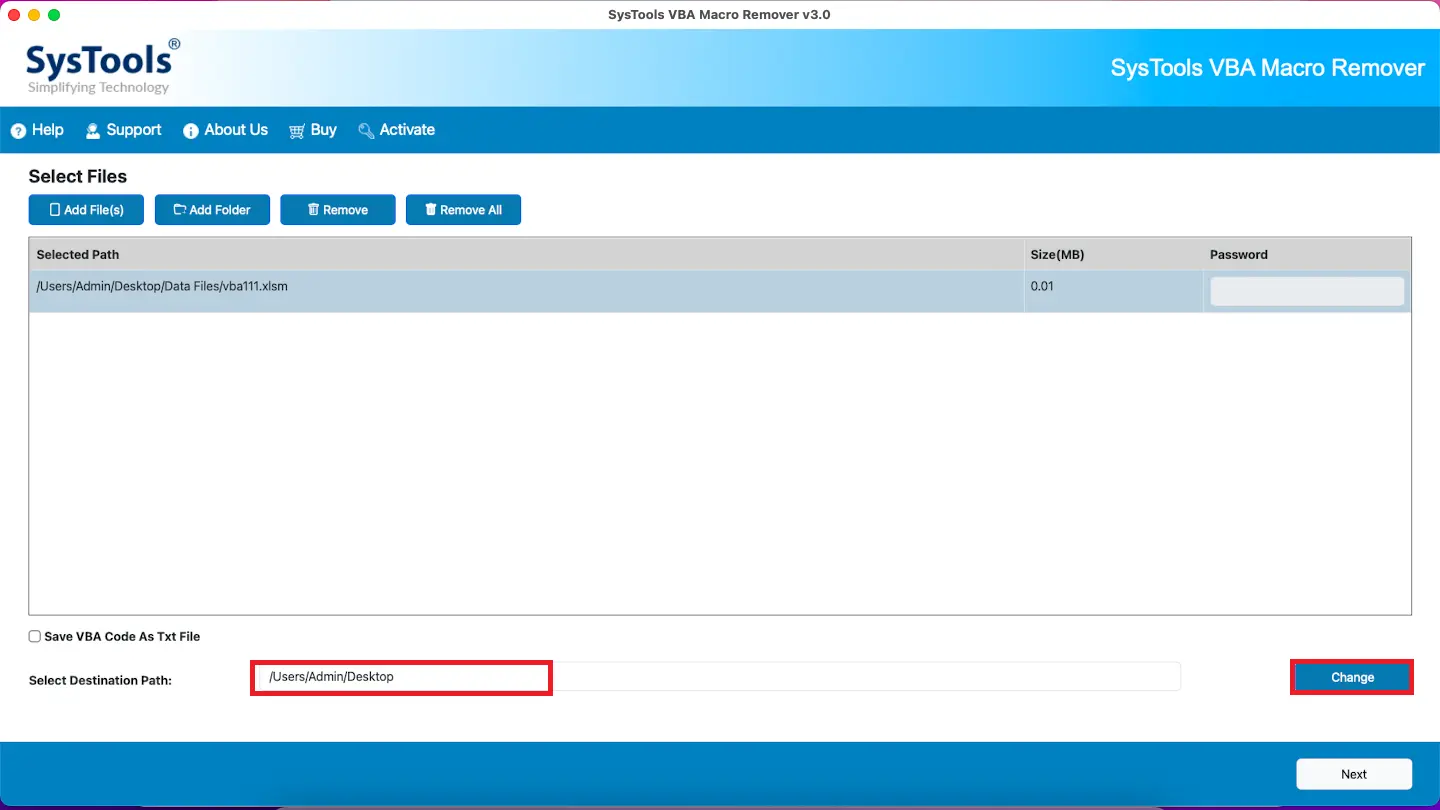Screen dimensions: 1440x810
Task: Click the destination path field showing /Users/Admin/Desktop
Action: [x=715, y=677]
